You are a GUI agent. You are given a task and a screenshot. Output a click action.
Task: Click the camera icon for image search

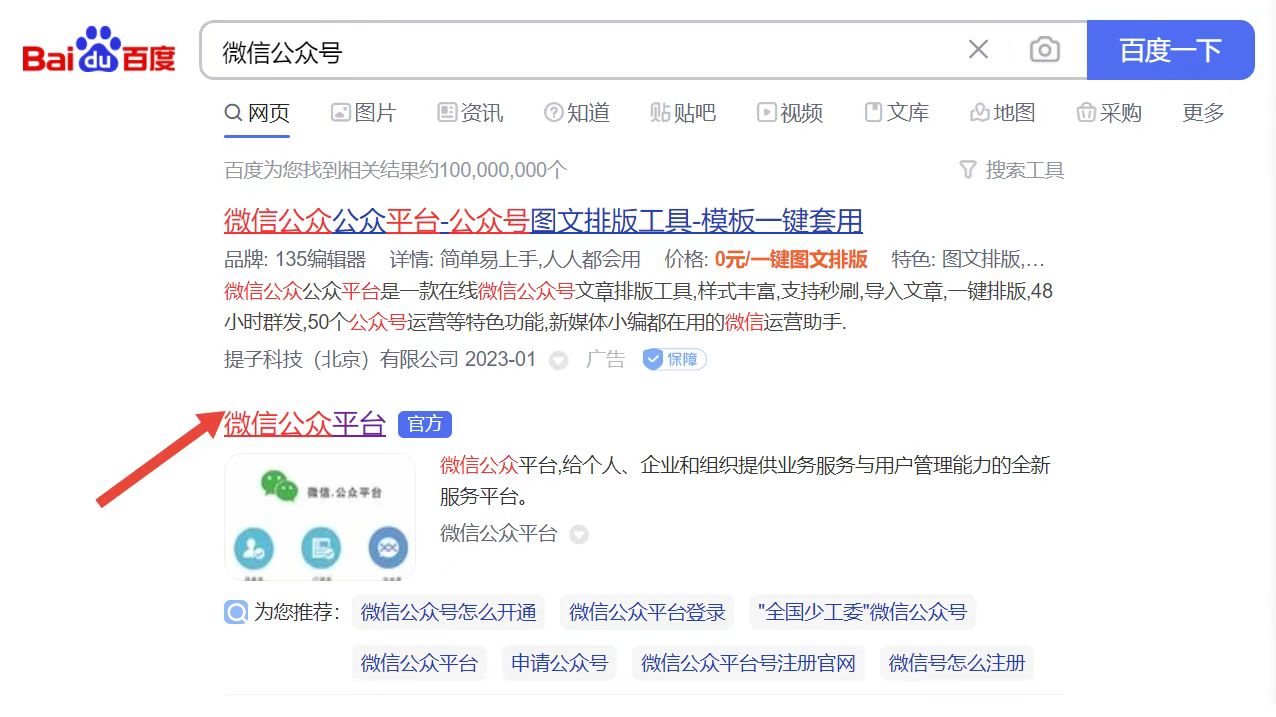coord(1045,49)
